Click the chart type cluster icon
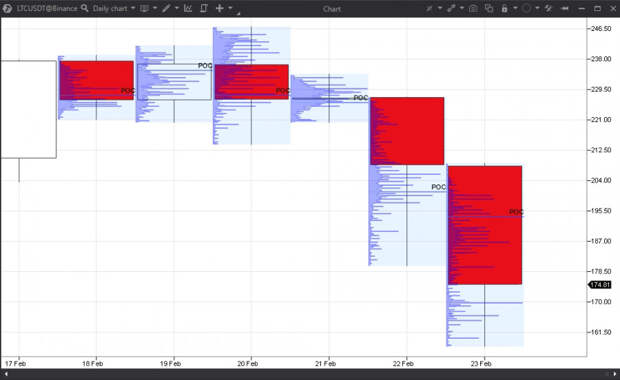The width and height of the screenshot is (620, 380). click(x=145, y=8)
